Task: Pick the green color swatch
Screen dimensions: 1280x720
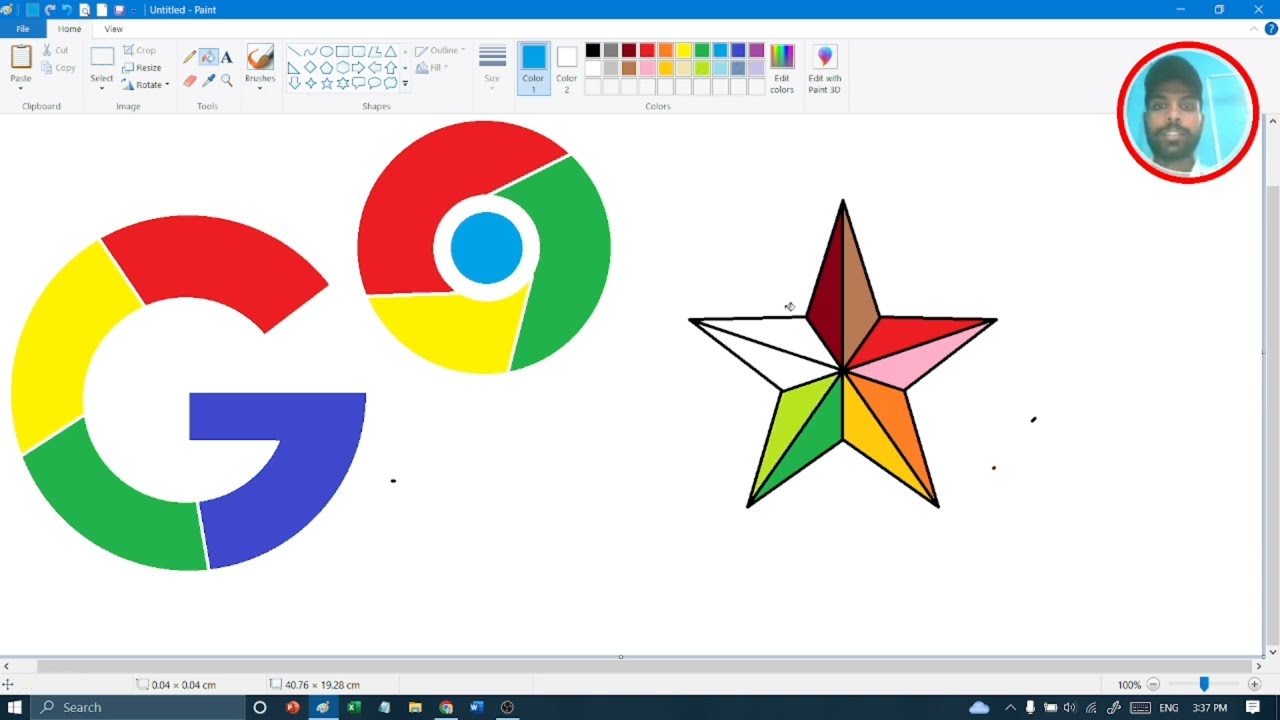Action: tap(702, 50)
